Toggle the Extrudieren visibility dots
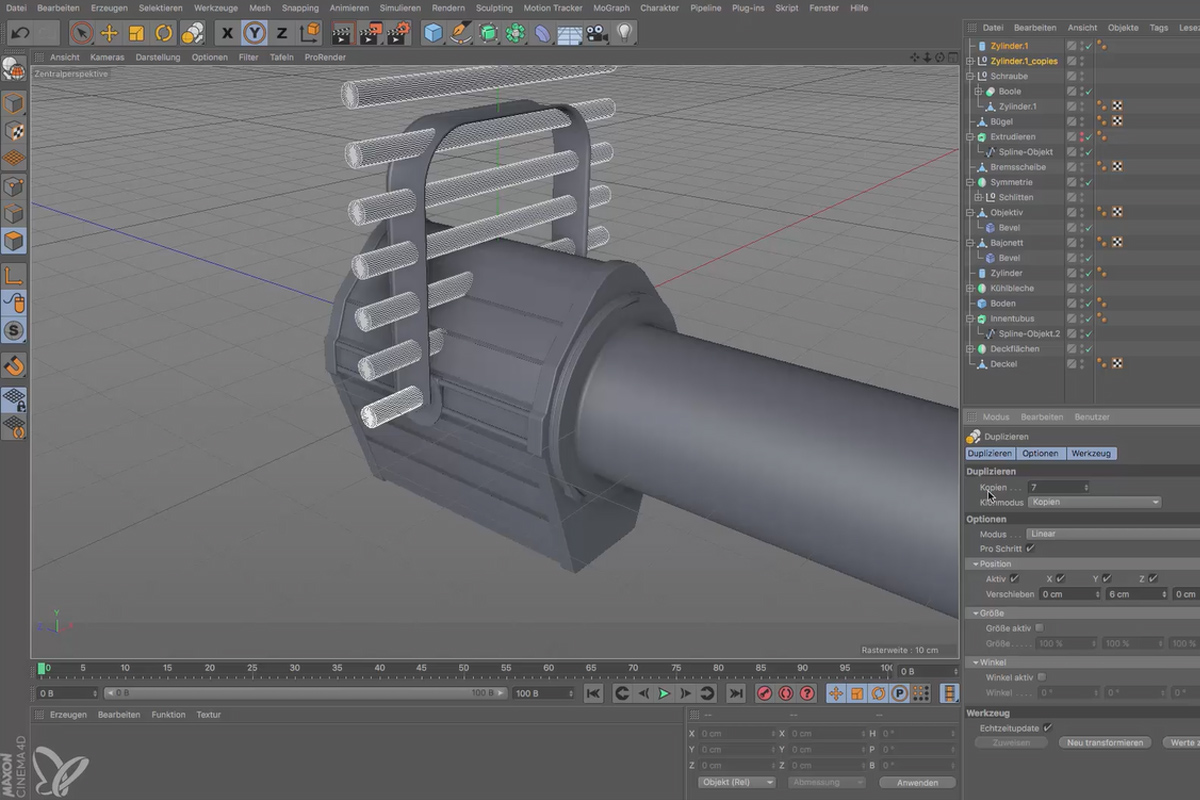 (1081, 137)
